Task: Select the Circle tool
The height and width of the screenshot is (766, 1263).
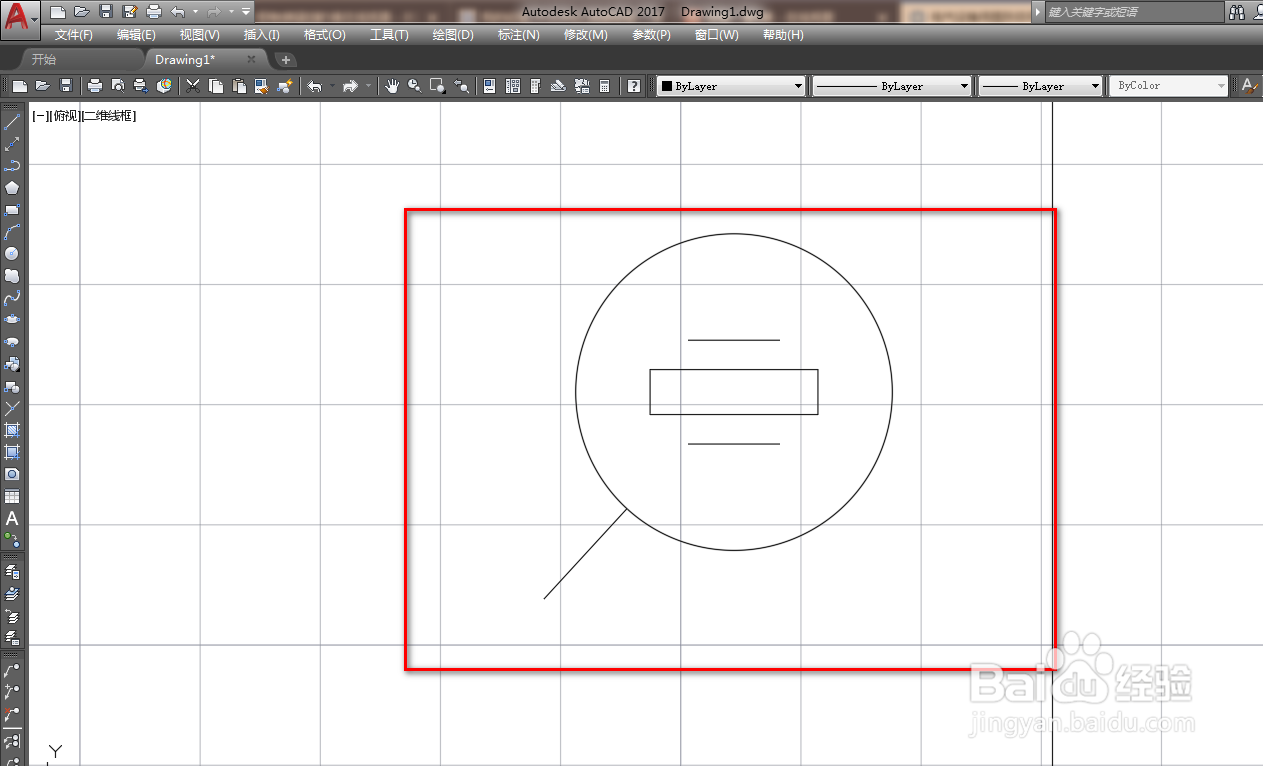Action: click(x=12, y=254)
